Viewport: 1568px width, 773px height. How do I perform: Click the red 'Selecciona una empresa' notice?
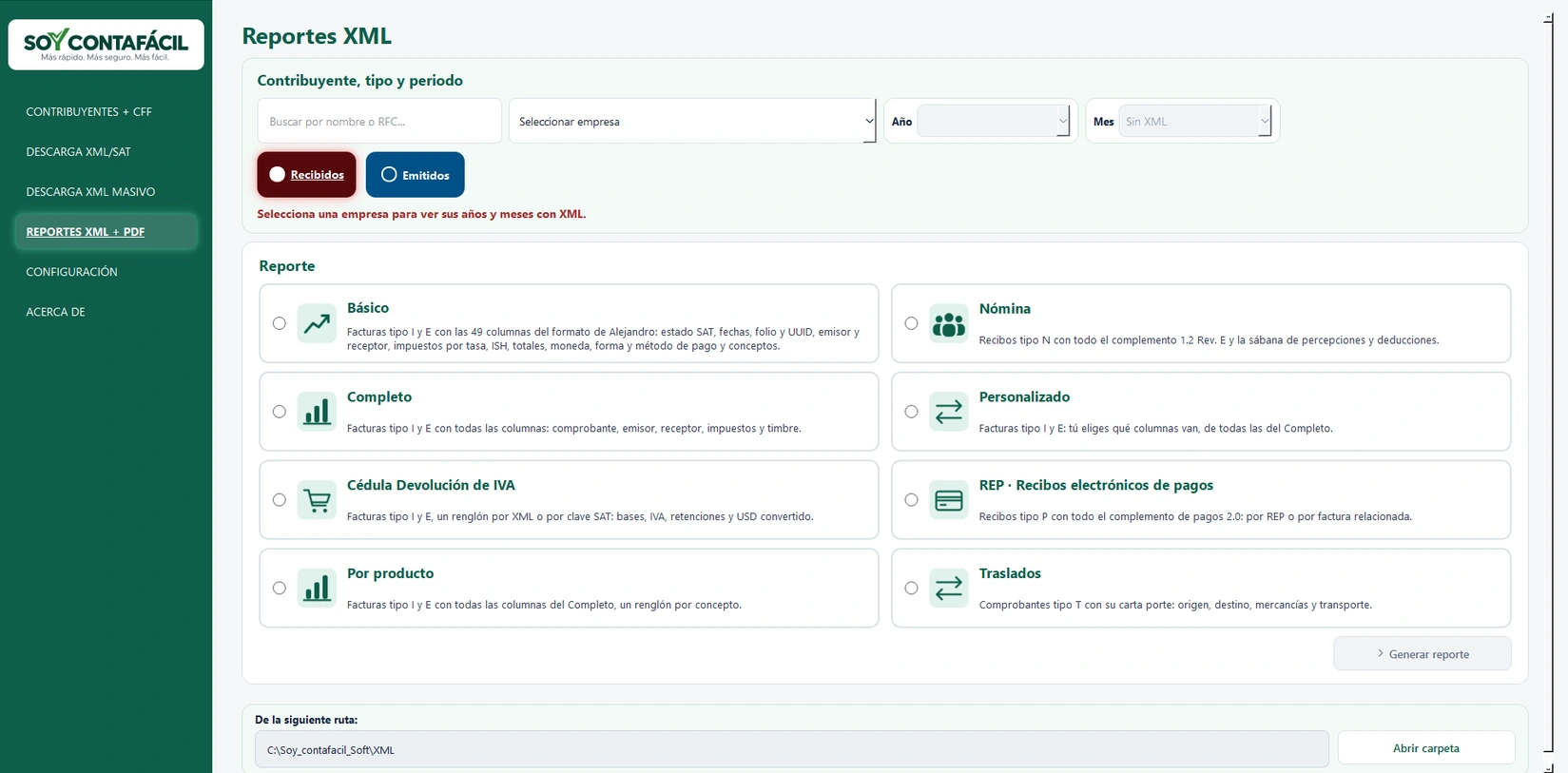(421, 214)
